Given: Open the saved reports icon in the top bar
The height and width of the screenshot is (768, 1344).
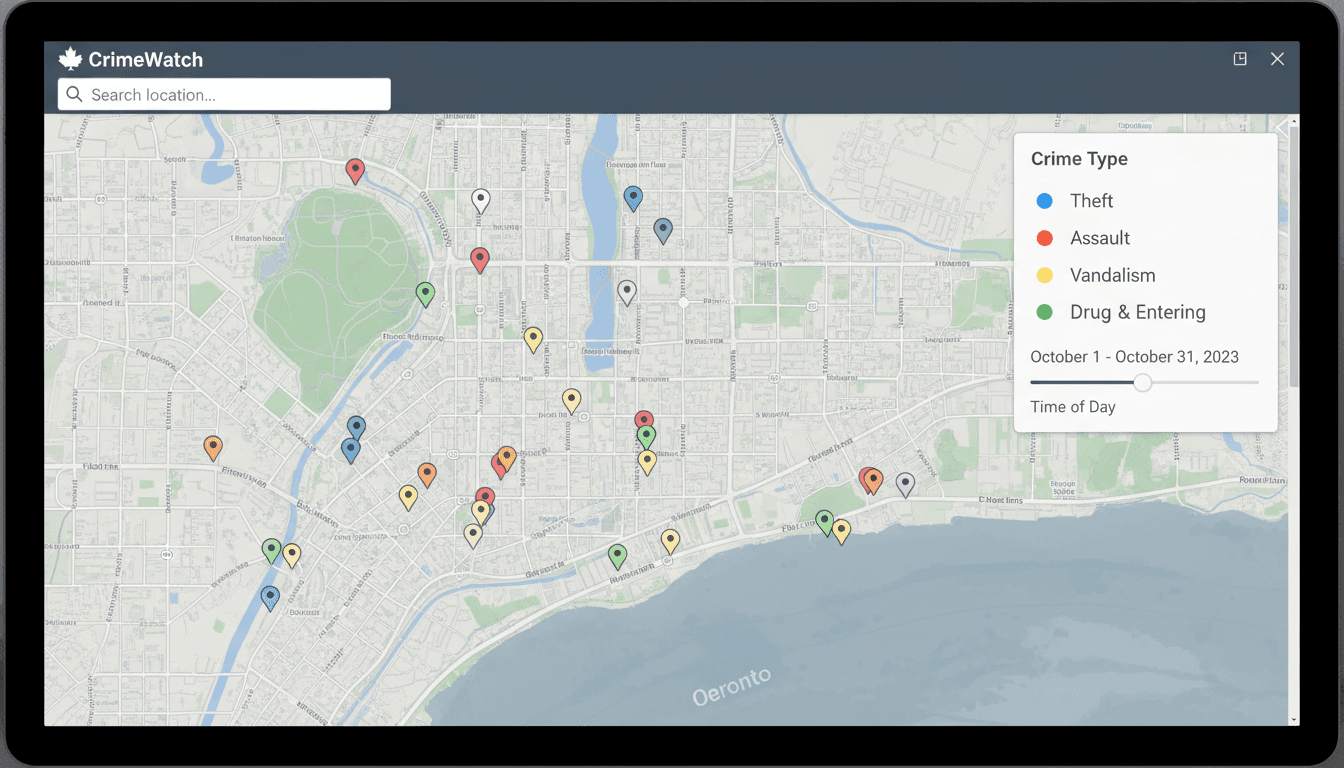Looking at the screenshot, I should click(1240, 59).
